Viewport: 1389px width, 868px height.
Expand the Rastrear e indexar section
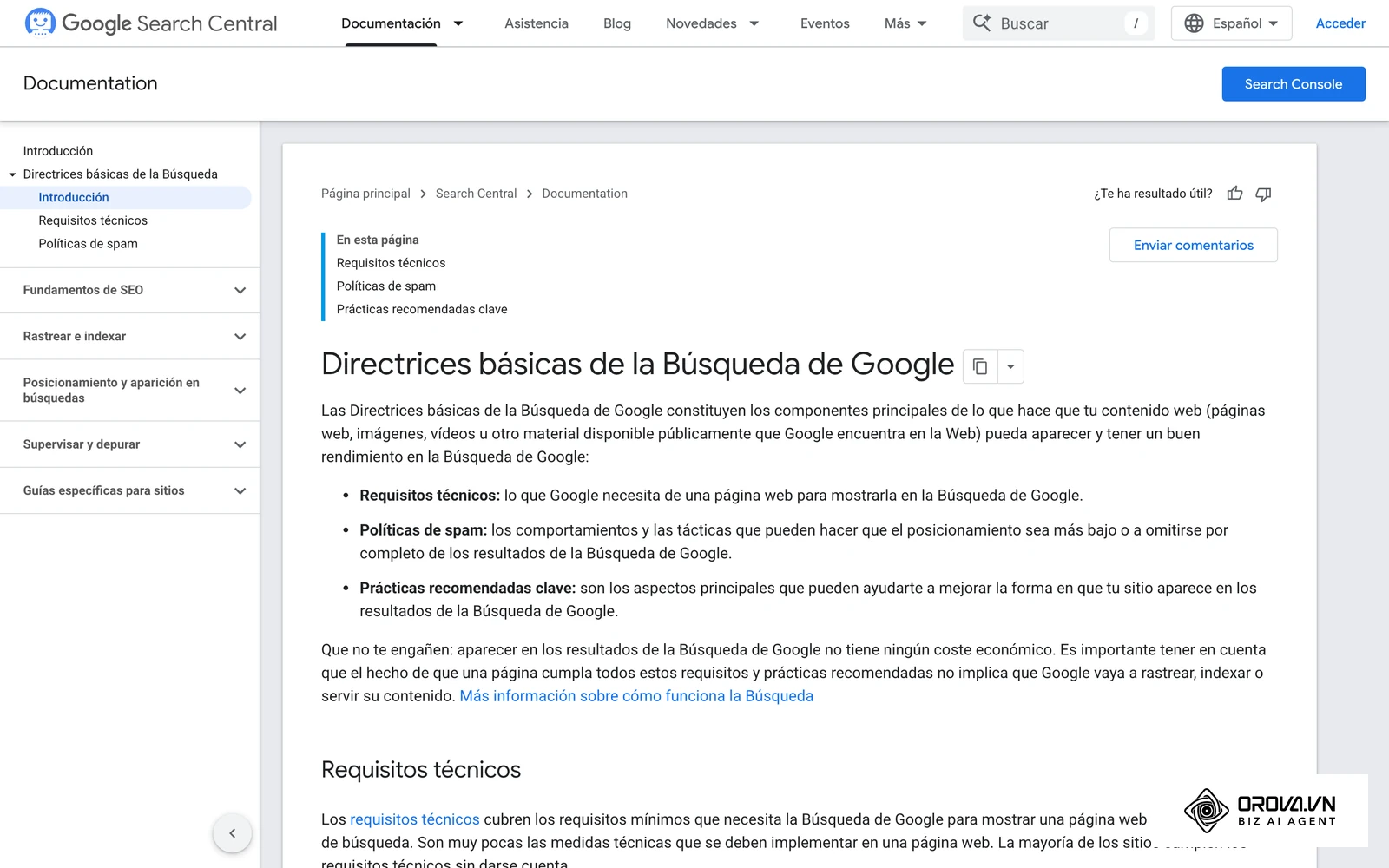(x=130, y=336)
